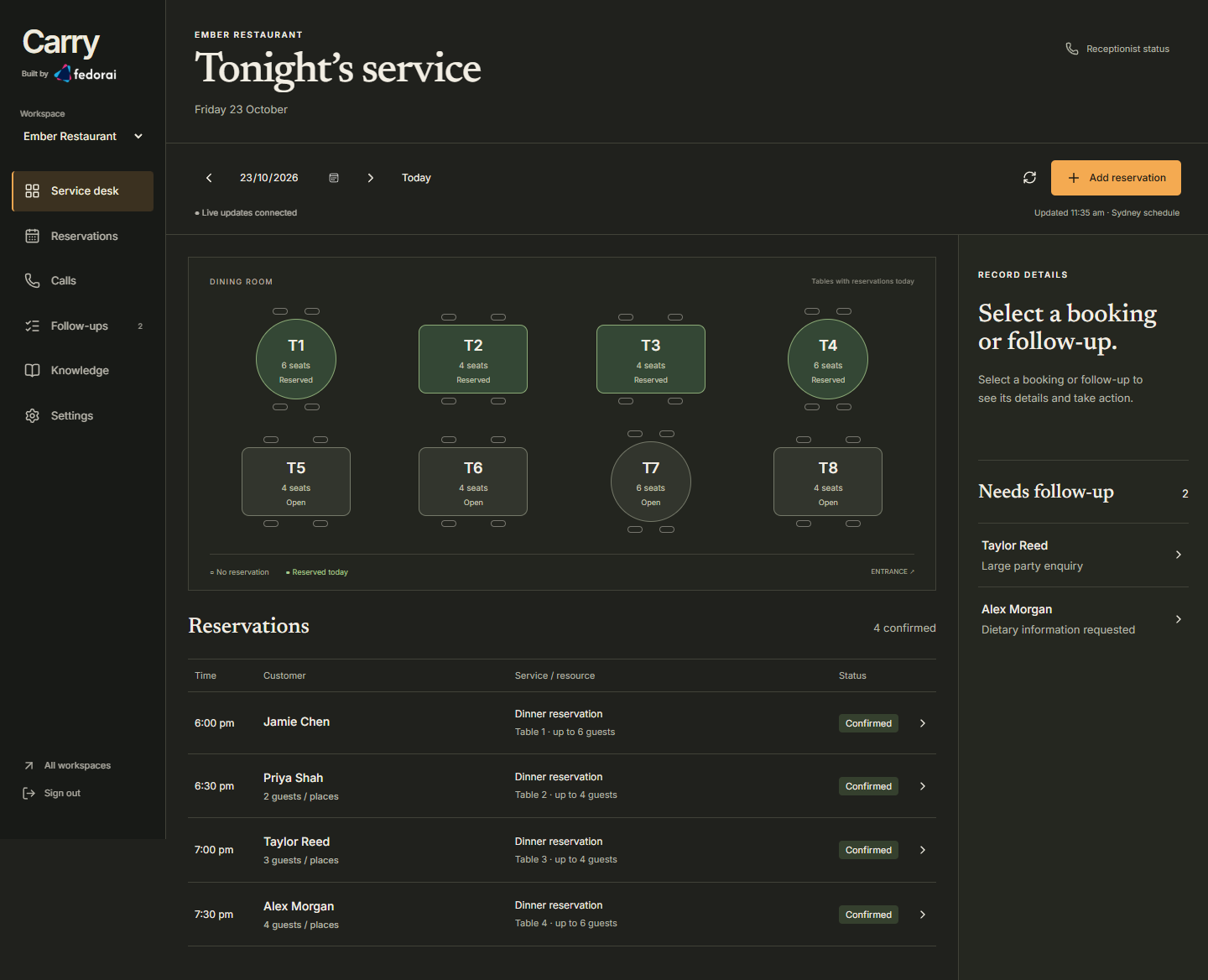Go to Reservations in the sidebar
Screen dimensions: 1208x980
coord(83,237)
